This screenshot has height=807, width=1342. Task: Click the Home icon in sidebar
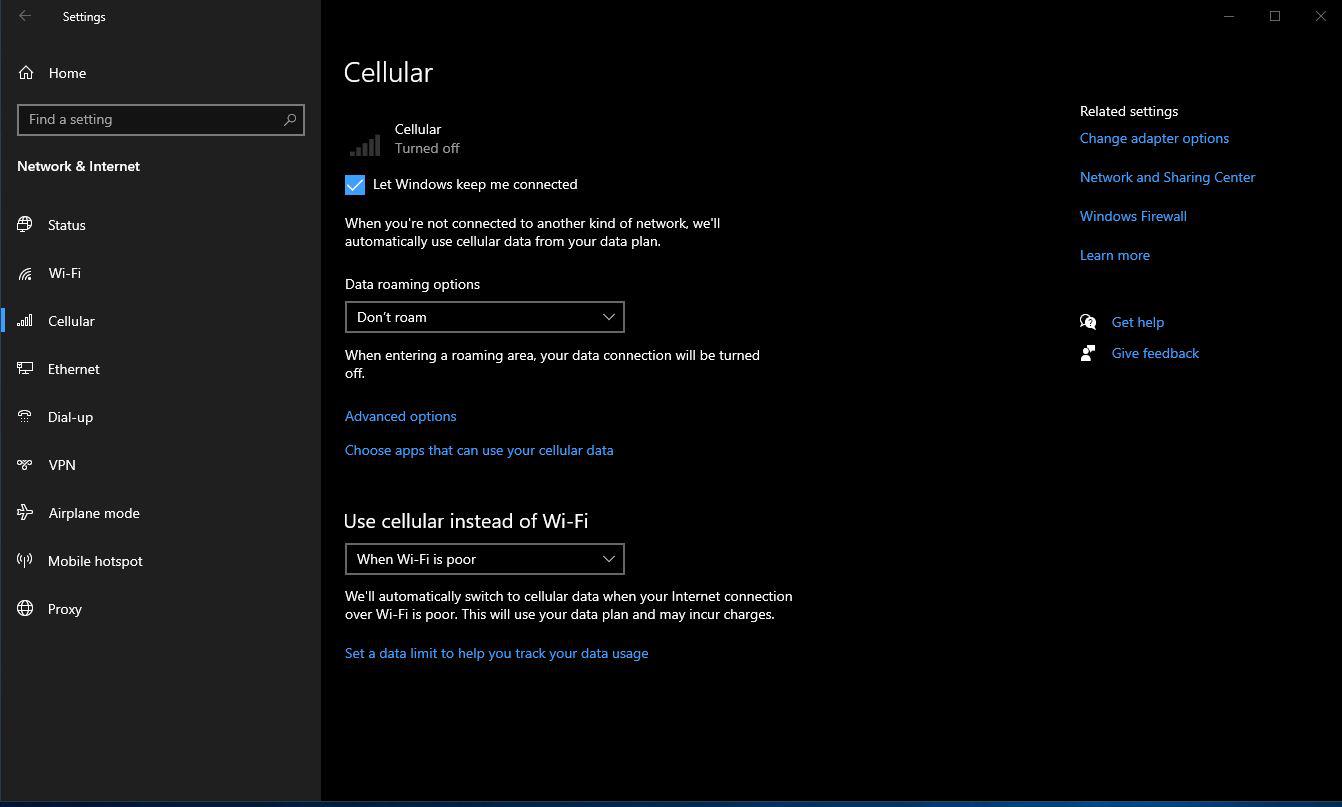pos(26,73)
